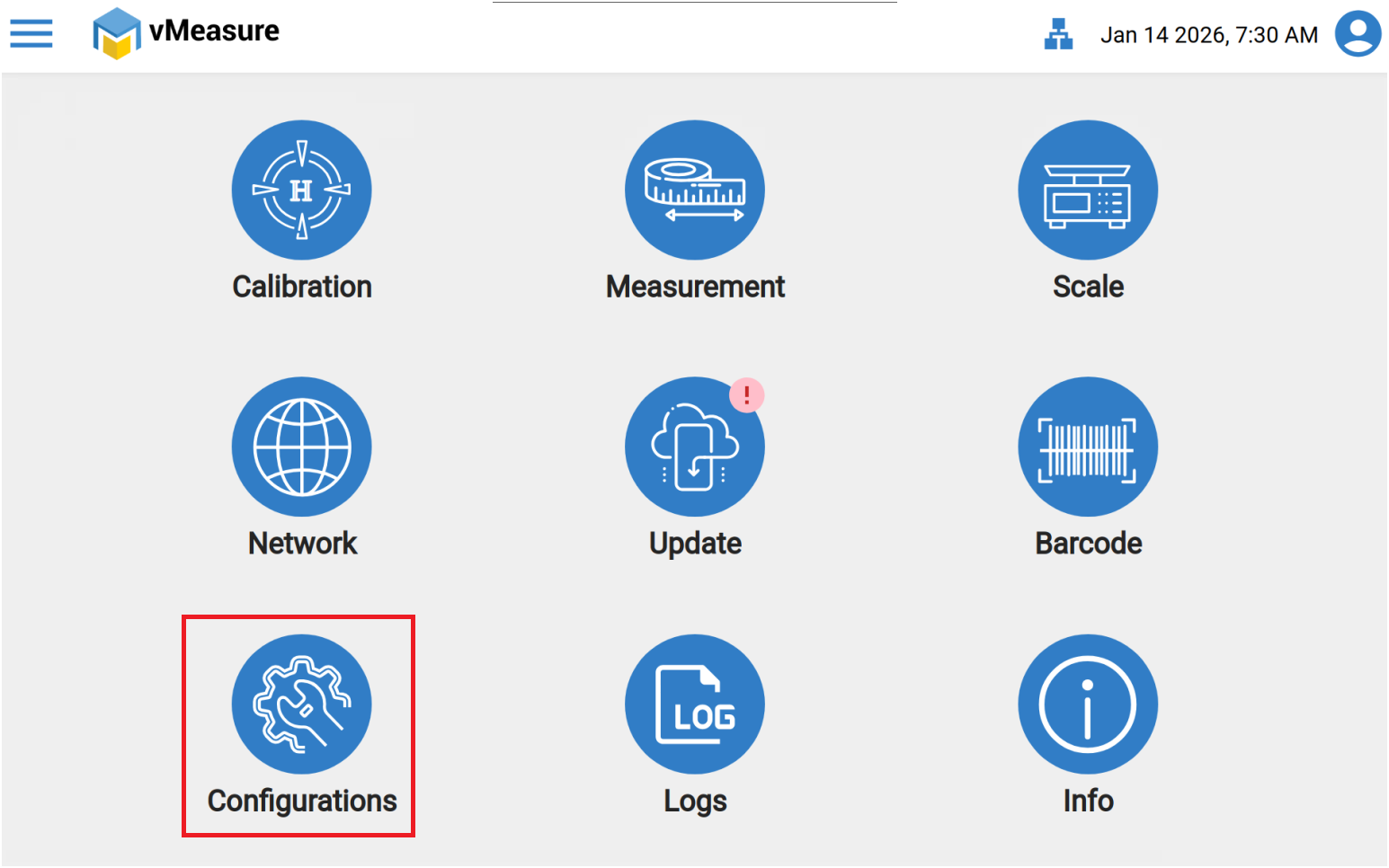
Task: Open Logs via its LOG file icon
Action: 695,704
